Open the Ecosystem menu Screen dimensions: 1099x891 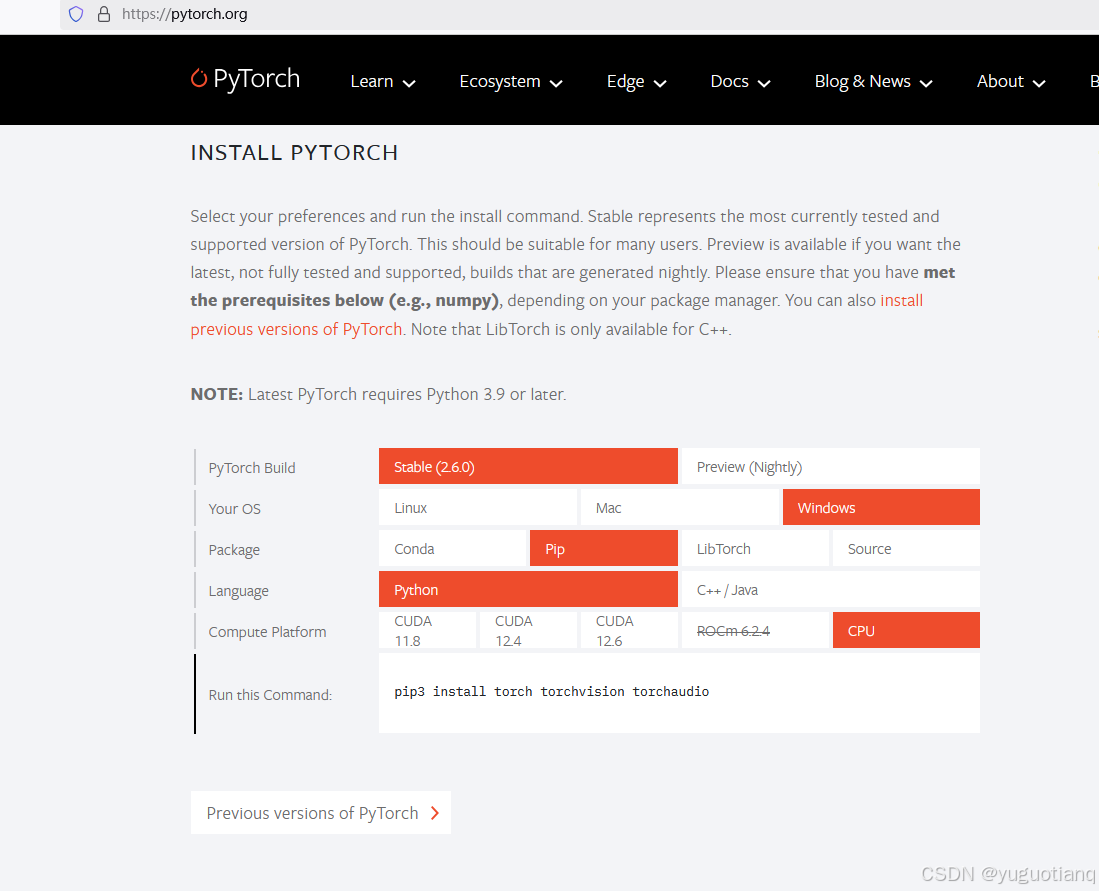[511, 81]
